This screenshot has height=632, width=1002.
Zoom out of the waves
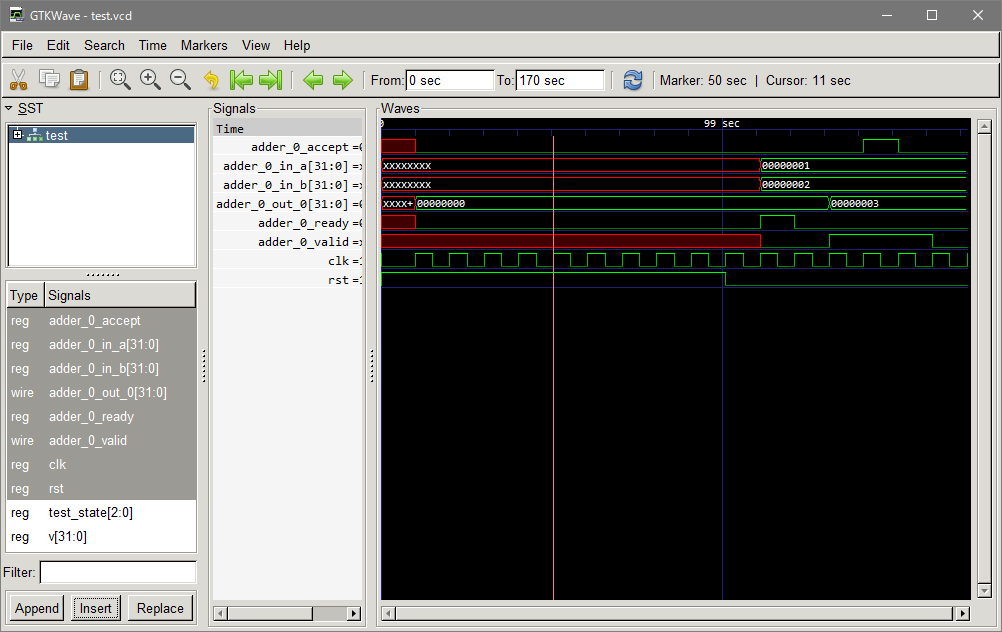tap(180, 80)
